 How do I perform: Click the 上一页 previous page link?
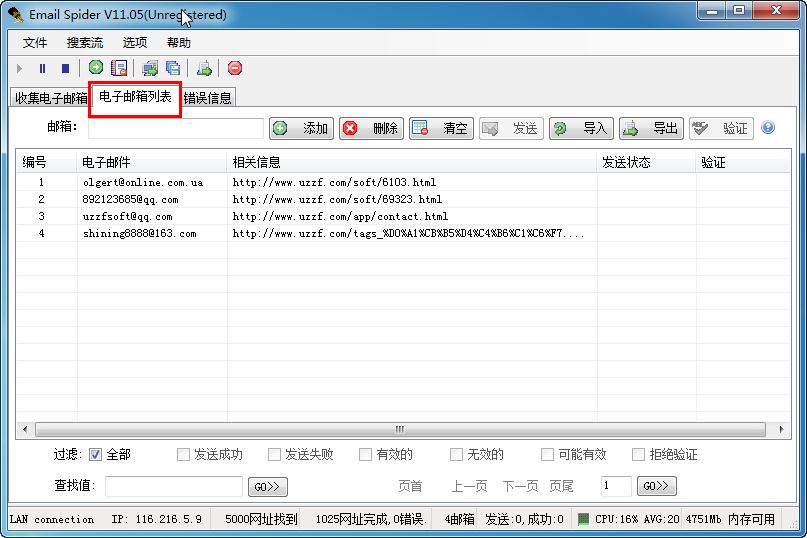coord(469,486)
